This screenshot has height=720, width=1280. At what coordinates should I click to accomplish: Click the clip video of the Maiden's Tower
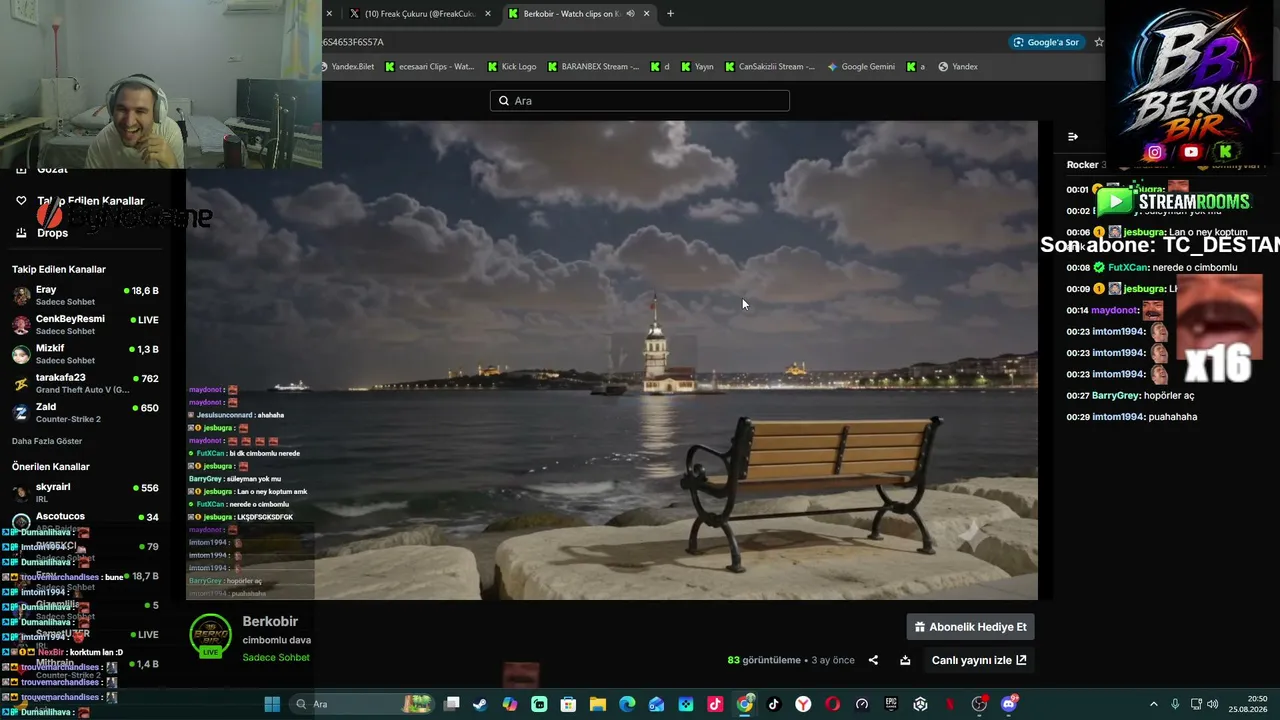(x=612, y=360)
